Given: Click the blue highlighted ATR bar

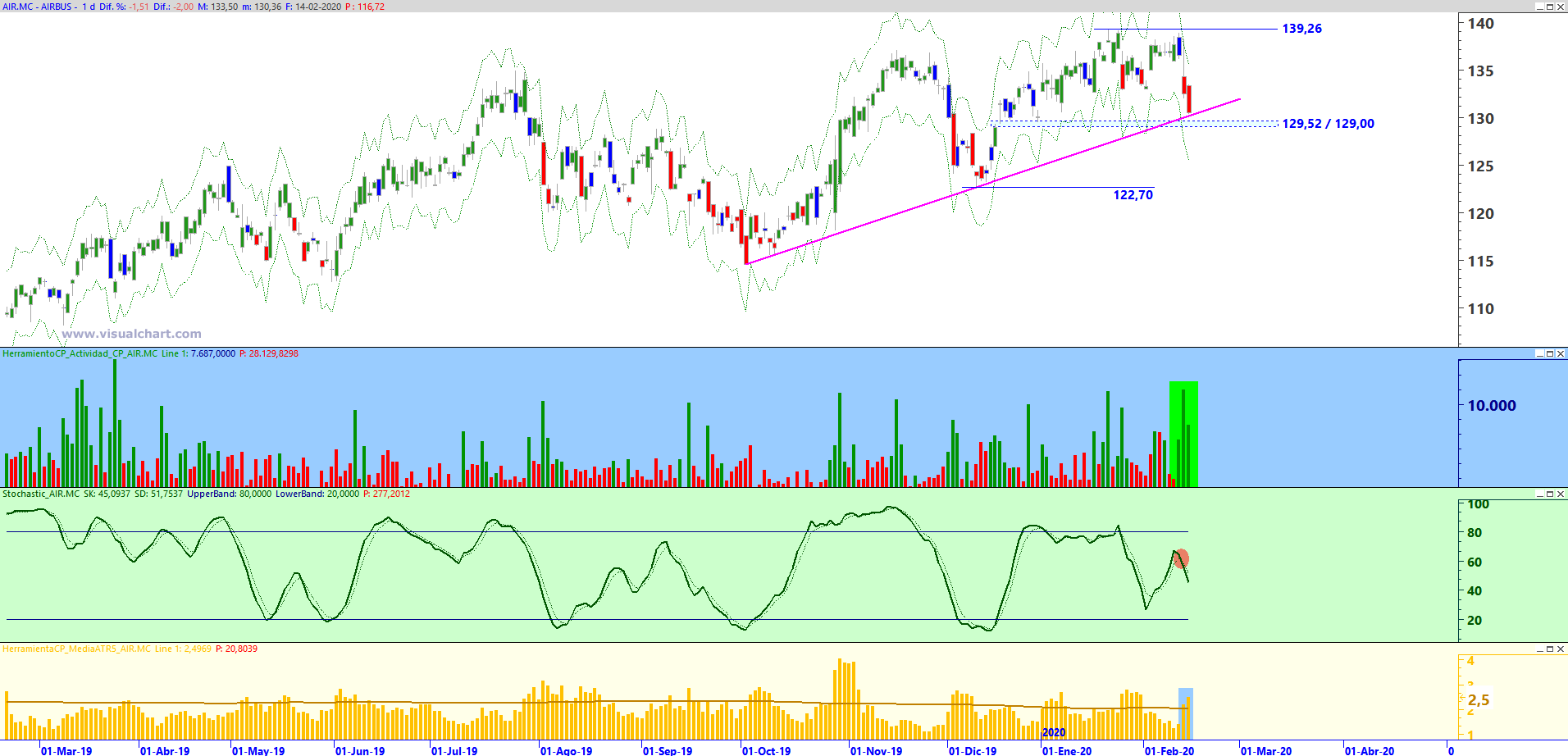Looking at the screenshot, I should tap(1186, 713).
